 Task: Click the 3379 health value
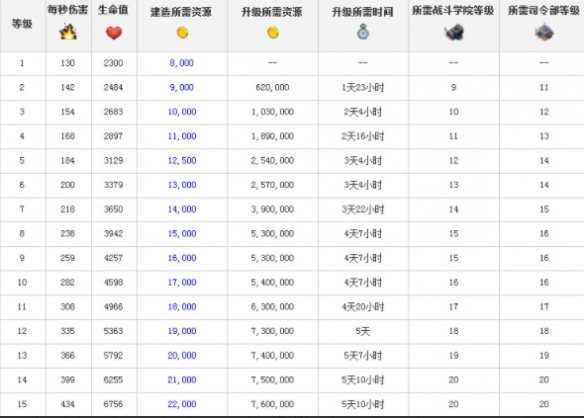pos(113,185)
